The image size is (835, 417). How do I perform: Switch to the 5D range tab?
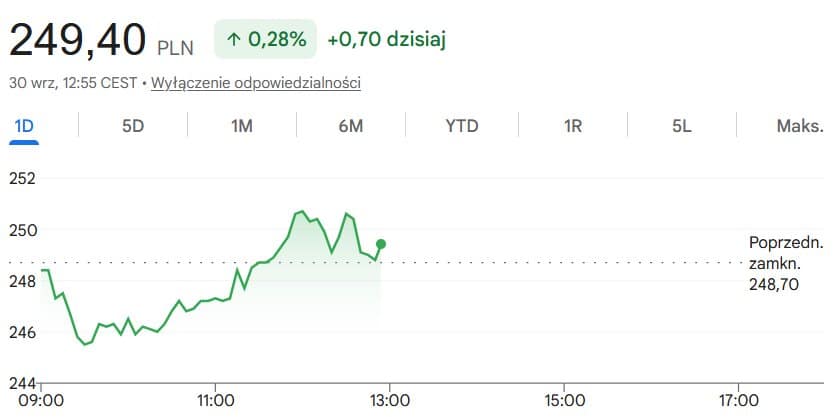click(133, 127)
